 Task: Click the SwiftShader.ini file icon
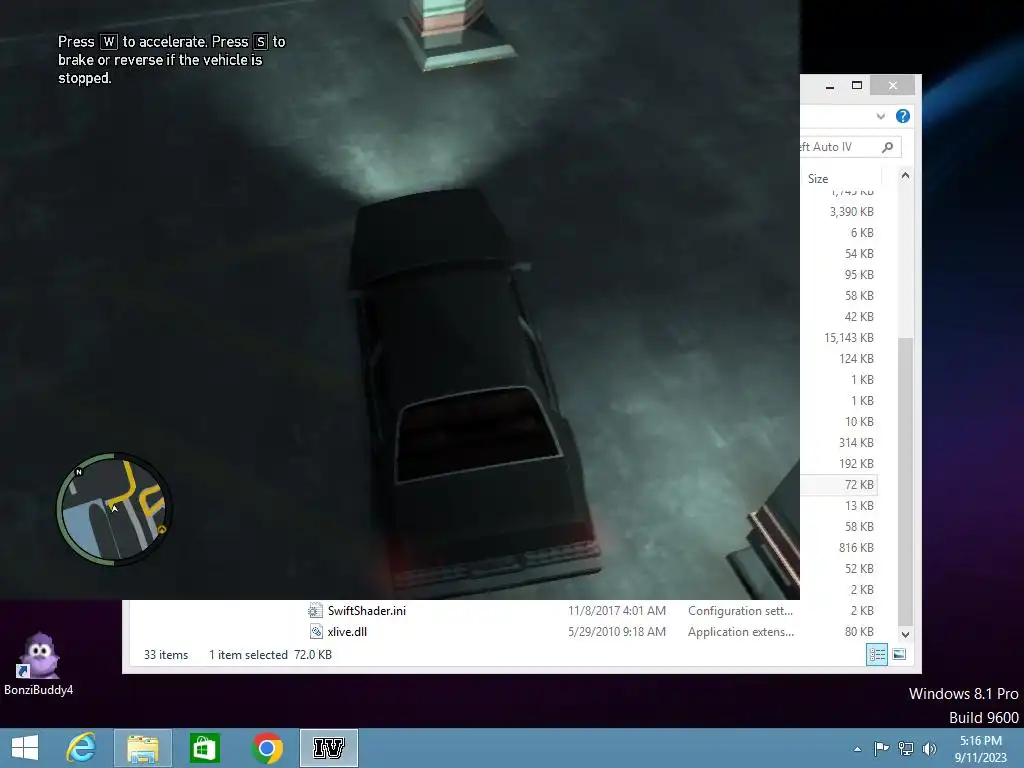point(315,611)
